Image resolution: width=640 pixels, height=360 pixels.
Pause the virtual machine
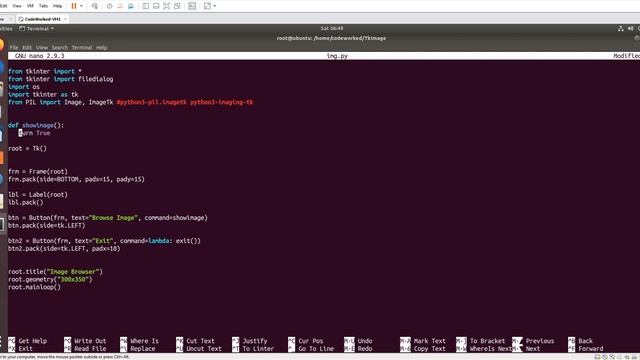click(x=74, y=6)
